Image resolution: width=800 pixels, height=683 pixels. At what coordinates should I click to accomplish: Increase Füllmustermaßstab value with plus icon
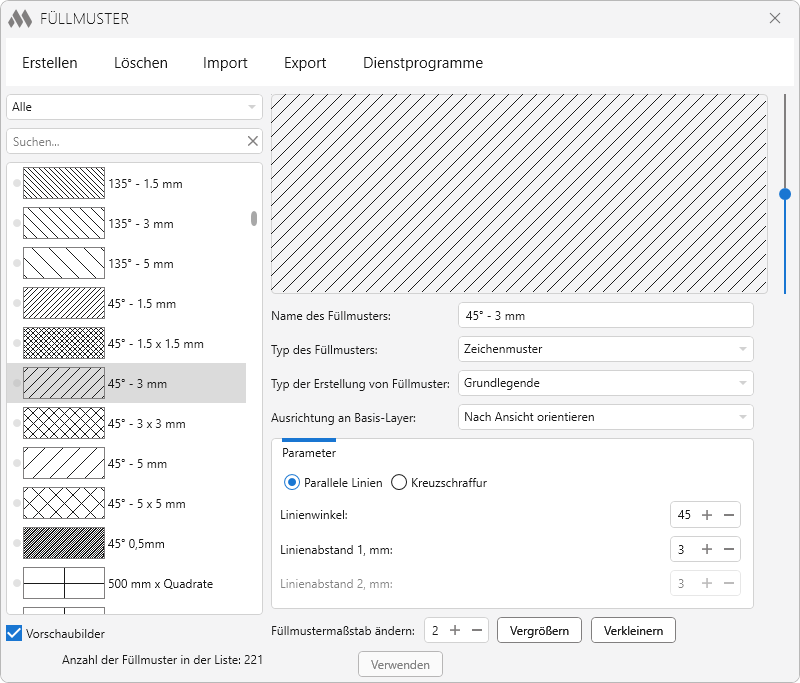[x=455, y=630]
